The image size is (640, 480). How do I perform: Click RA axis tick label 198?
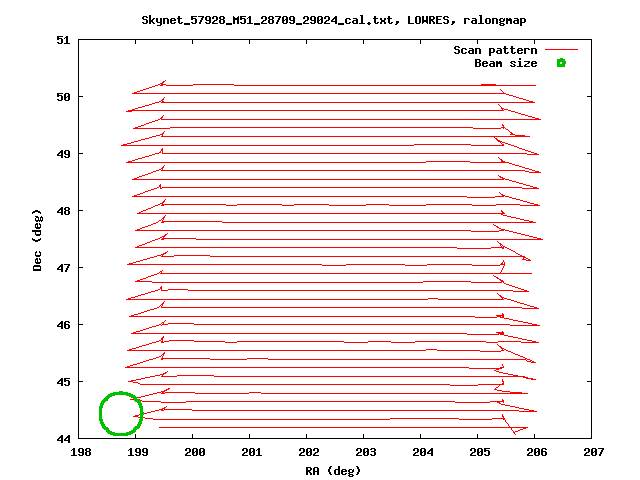[81, 452]
